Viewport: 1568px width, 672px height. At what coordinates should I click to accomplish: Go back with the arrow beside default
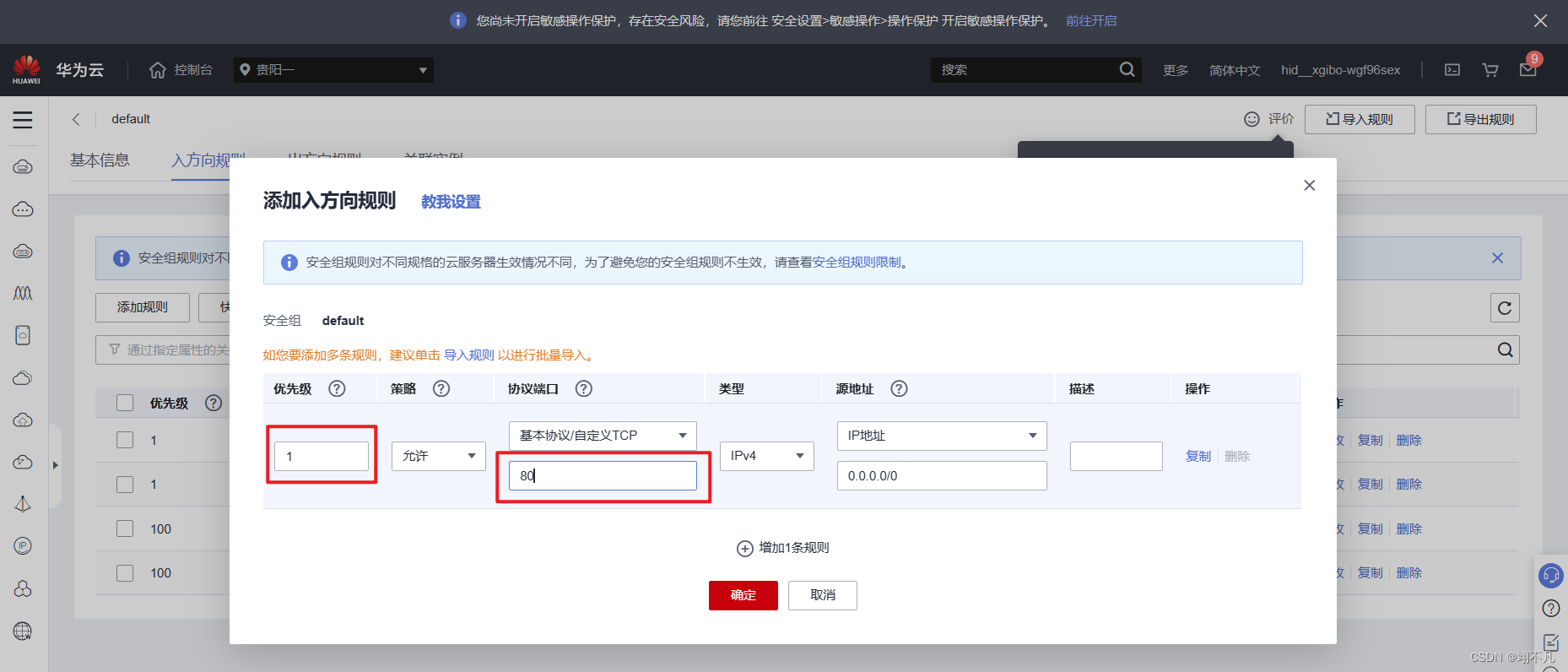pos(76,119)
